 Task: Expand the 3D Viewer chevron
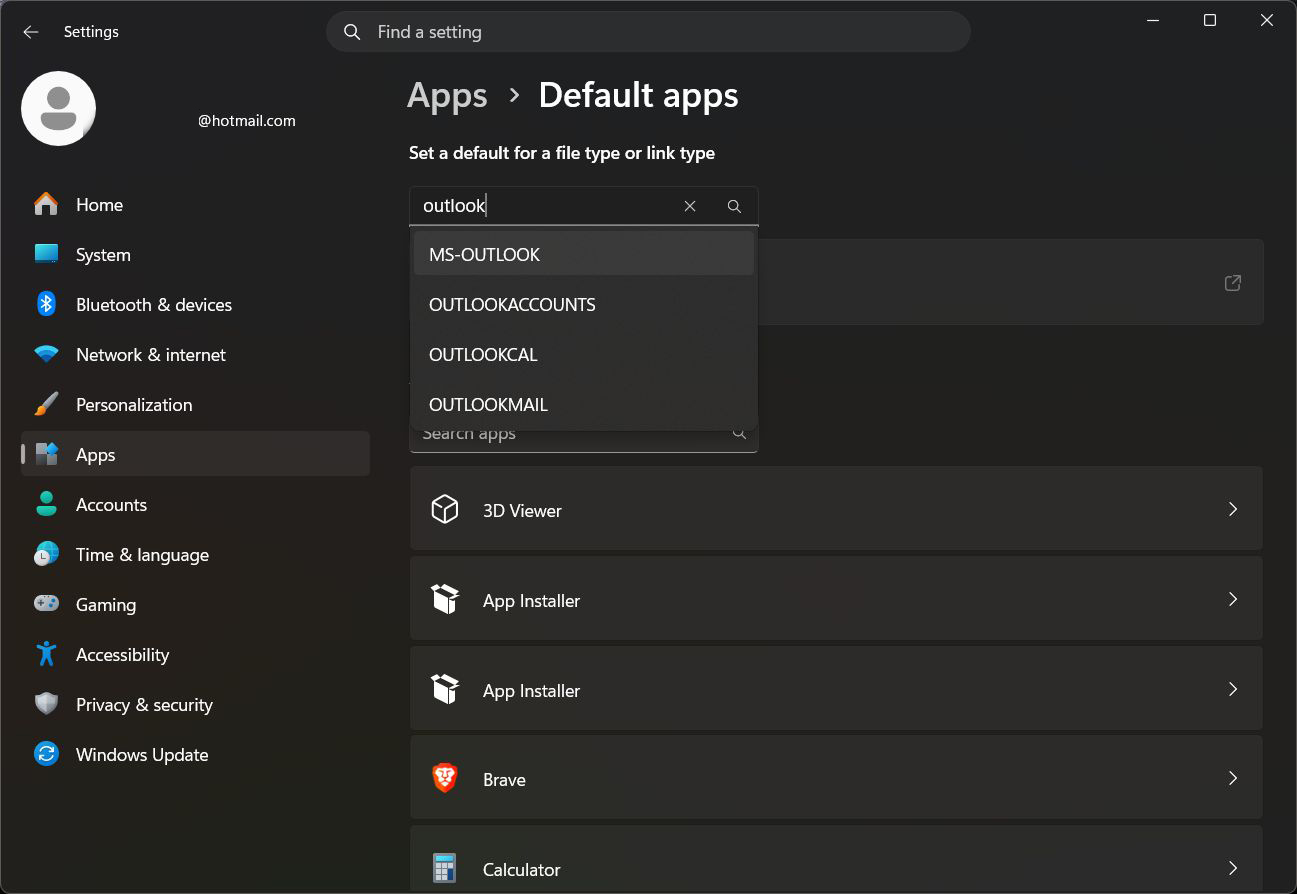pyautogui.click(x=1233, y=509)
